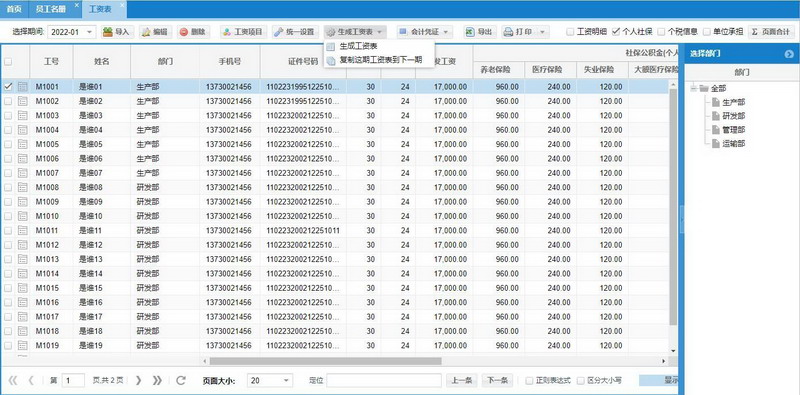This screenshot has height=395, width=800.
Task: Click the 养老保险 column header
Action: 498,70
